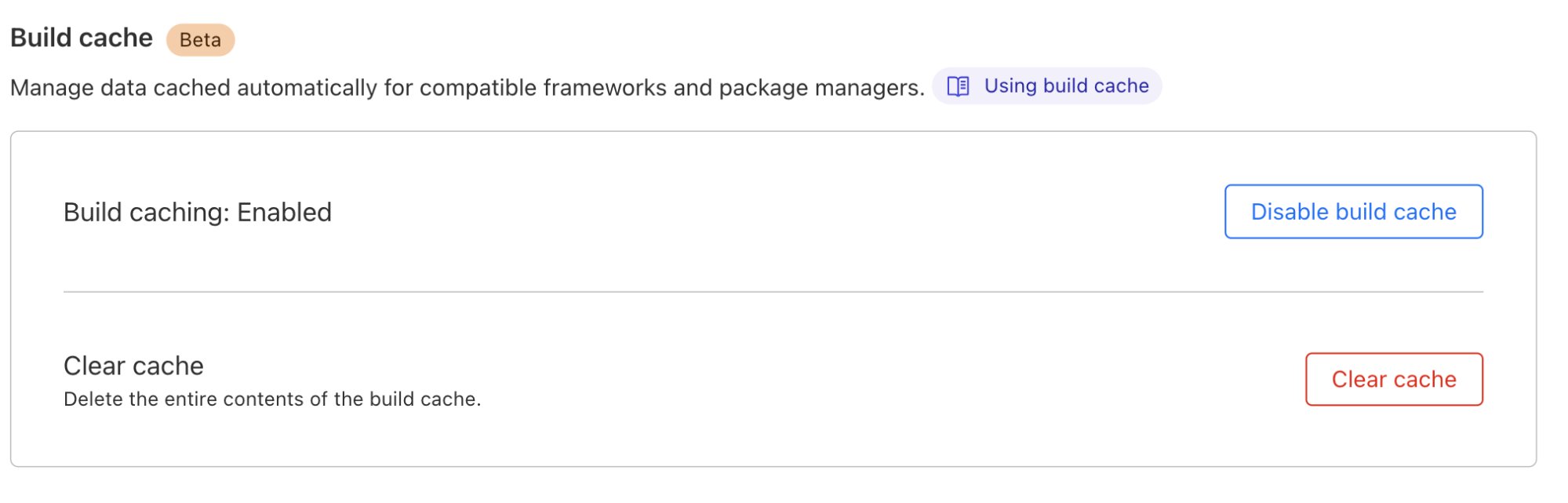
Task: Click the Manage data cached description sentence
Action: point(467,88)
